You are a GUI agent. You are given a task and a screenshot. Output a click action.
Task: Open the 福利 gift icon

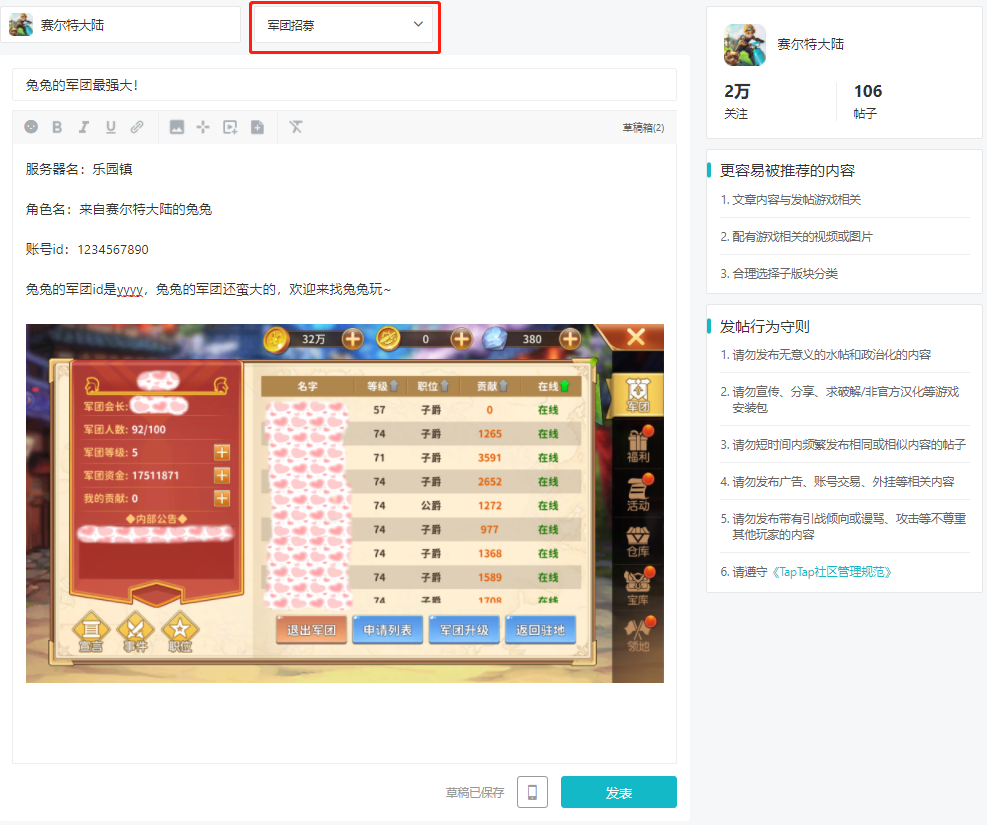coord(638,444)
